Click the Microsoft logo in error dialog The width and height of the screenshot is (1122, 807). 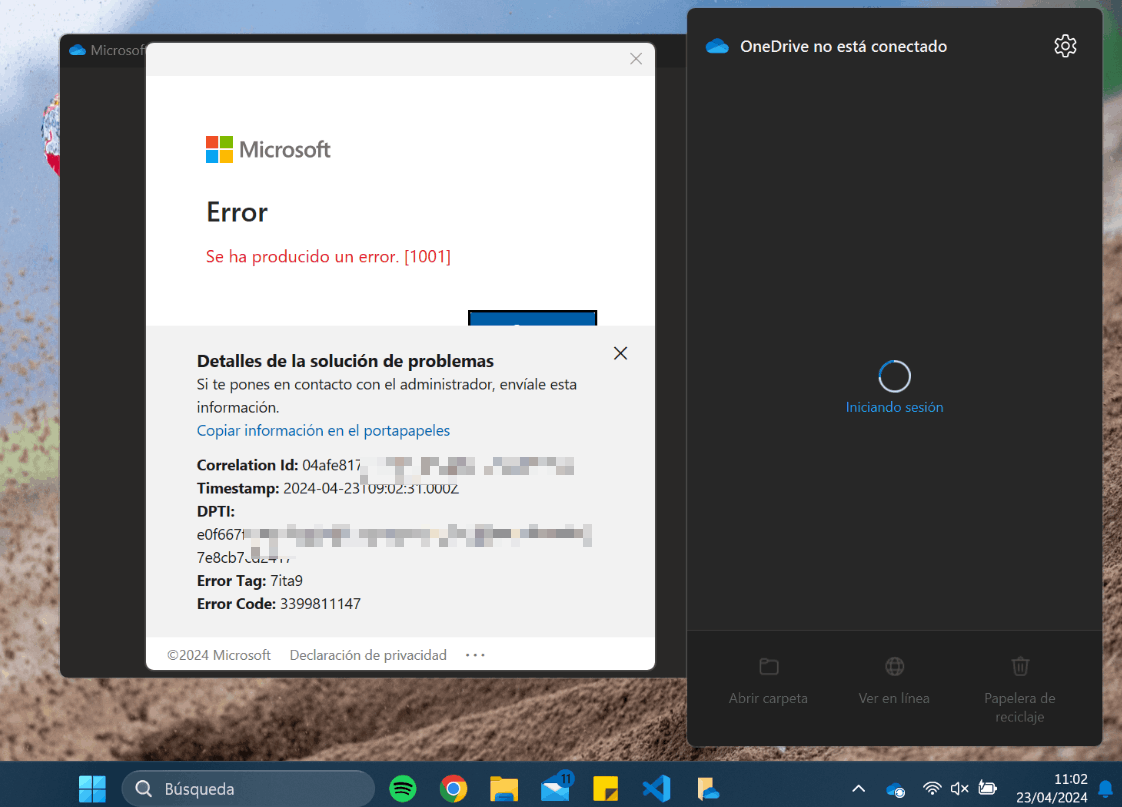click(268, 150)
